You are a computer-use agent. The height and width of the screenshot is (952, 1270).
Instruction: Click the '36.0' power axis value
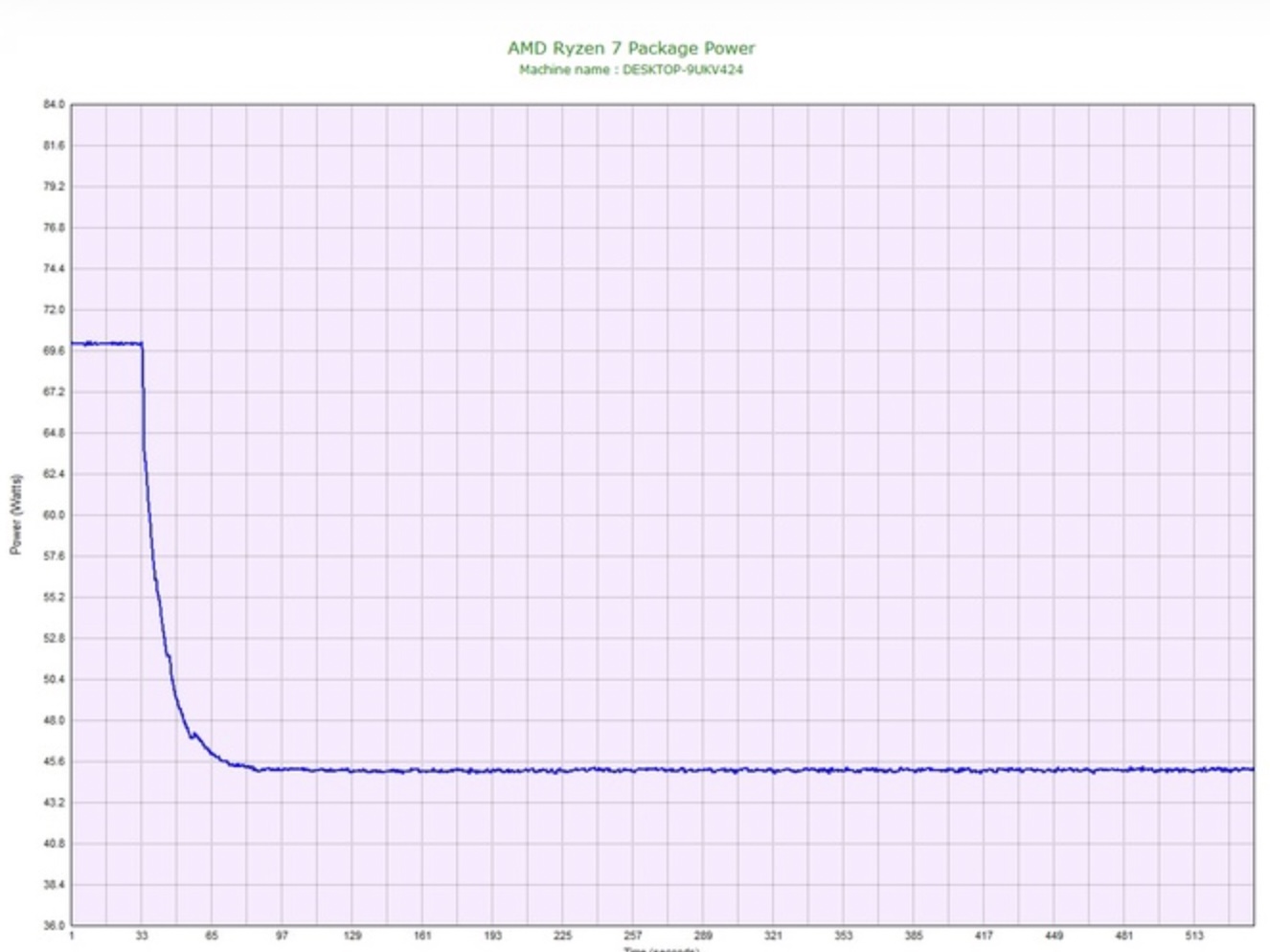54,926
